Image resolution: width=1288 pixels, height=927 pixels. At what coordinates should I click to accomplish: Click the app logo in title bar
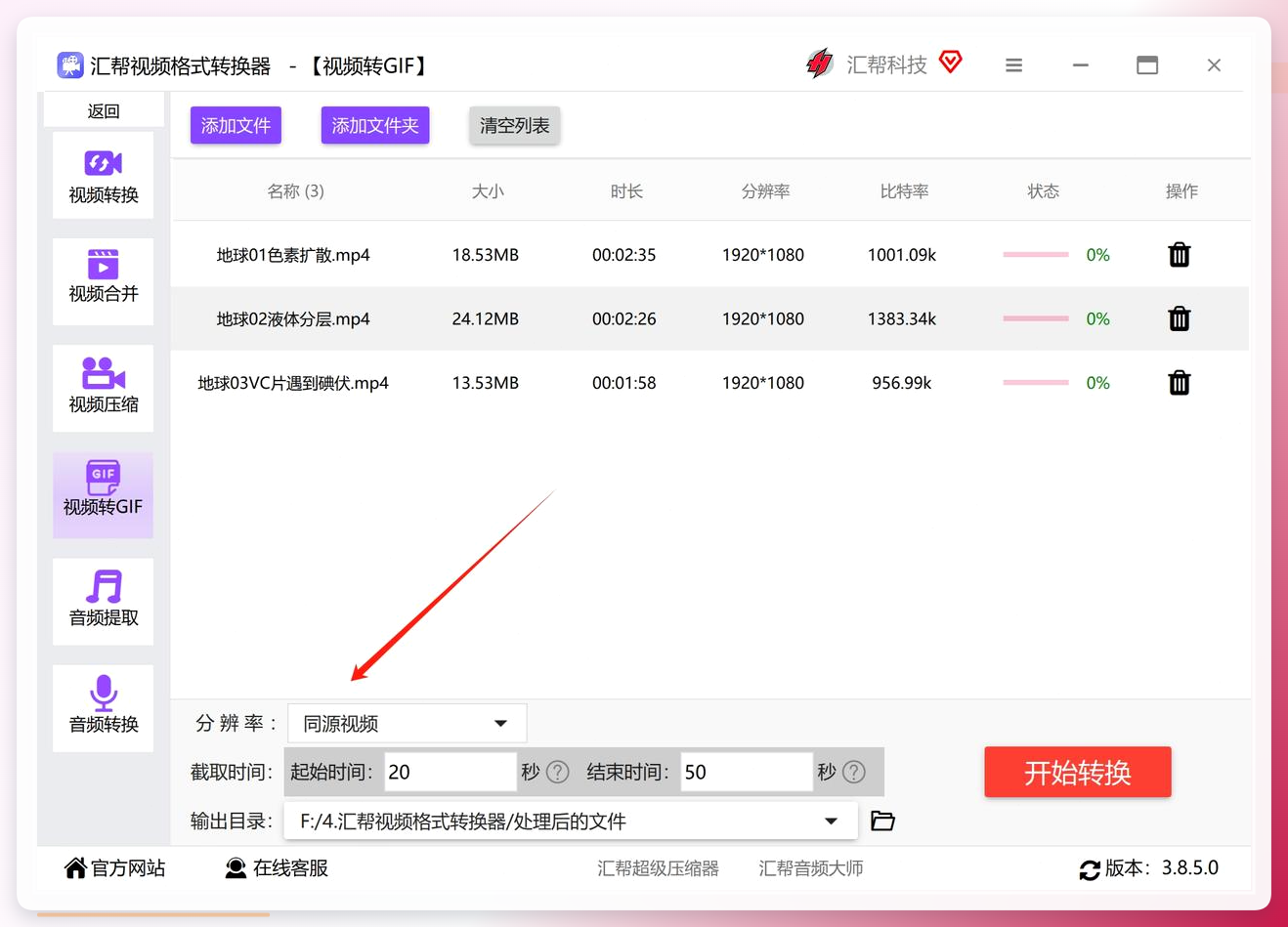[x=69, y=65]
